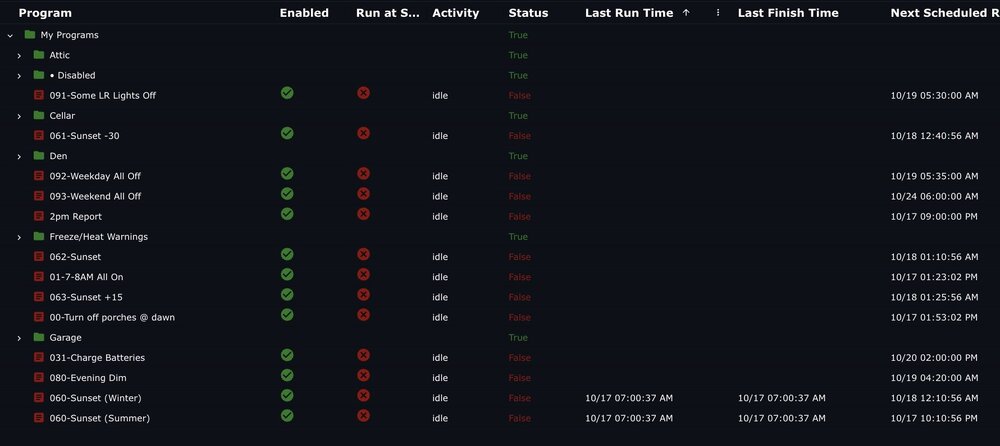Select the 060-Sunset (Winter) program name
The image size is (1000, 446).
coord(96,398)
